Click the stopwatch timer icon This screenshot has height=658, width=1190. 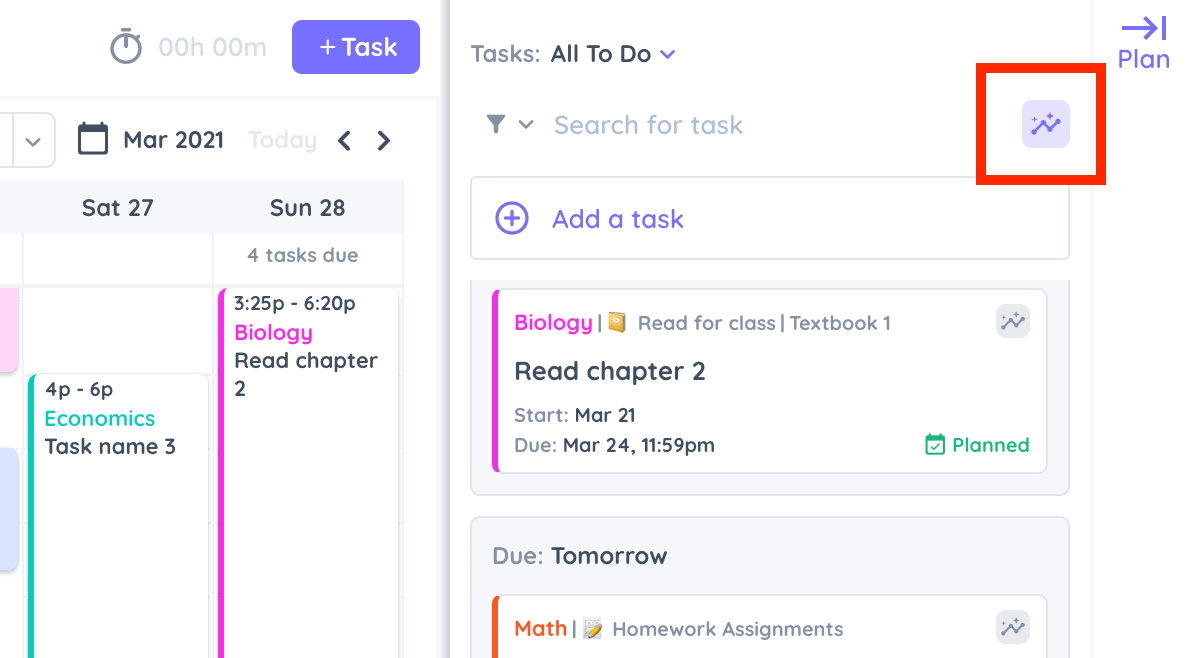pyautogui.click(x=126, y=46)
